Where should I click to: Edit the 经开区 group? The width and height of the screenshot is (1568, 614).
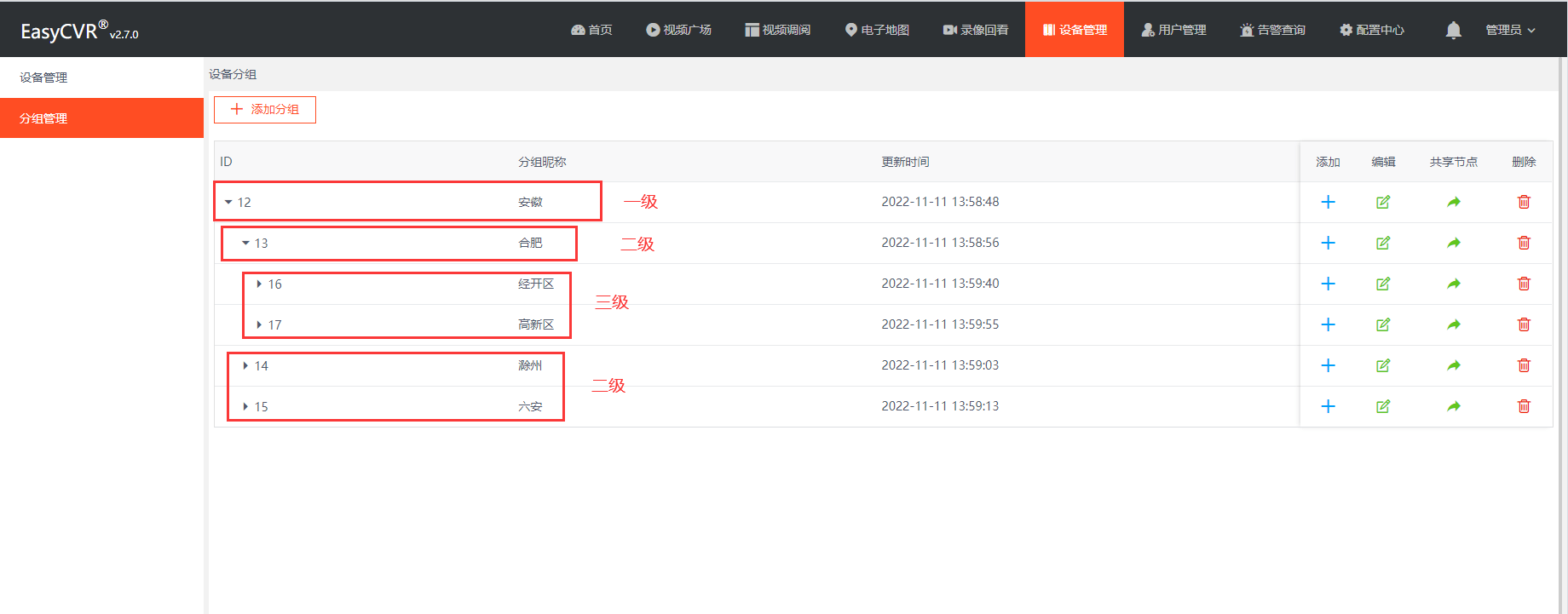pos(1383,284)
